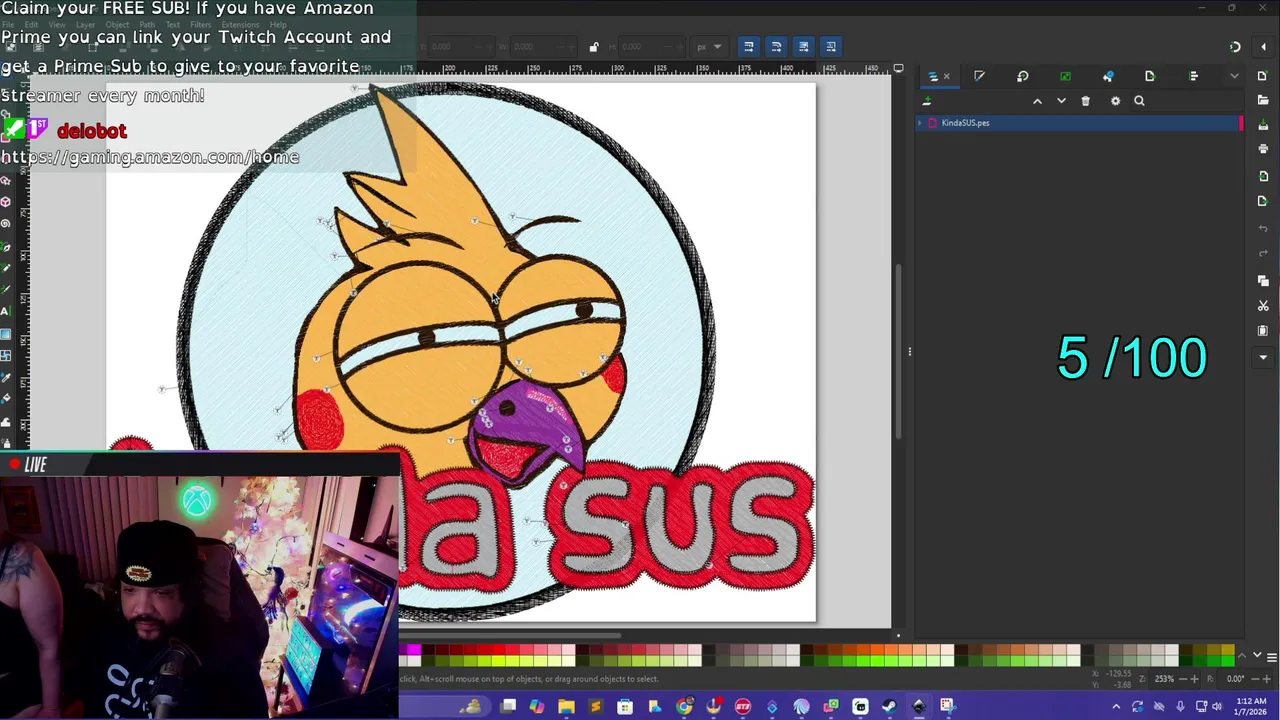
Task: Move the selected layer up
Action: (1037, 101)
